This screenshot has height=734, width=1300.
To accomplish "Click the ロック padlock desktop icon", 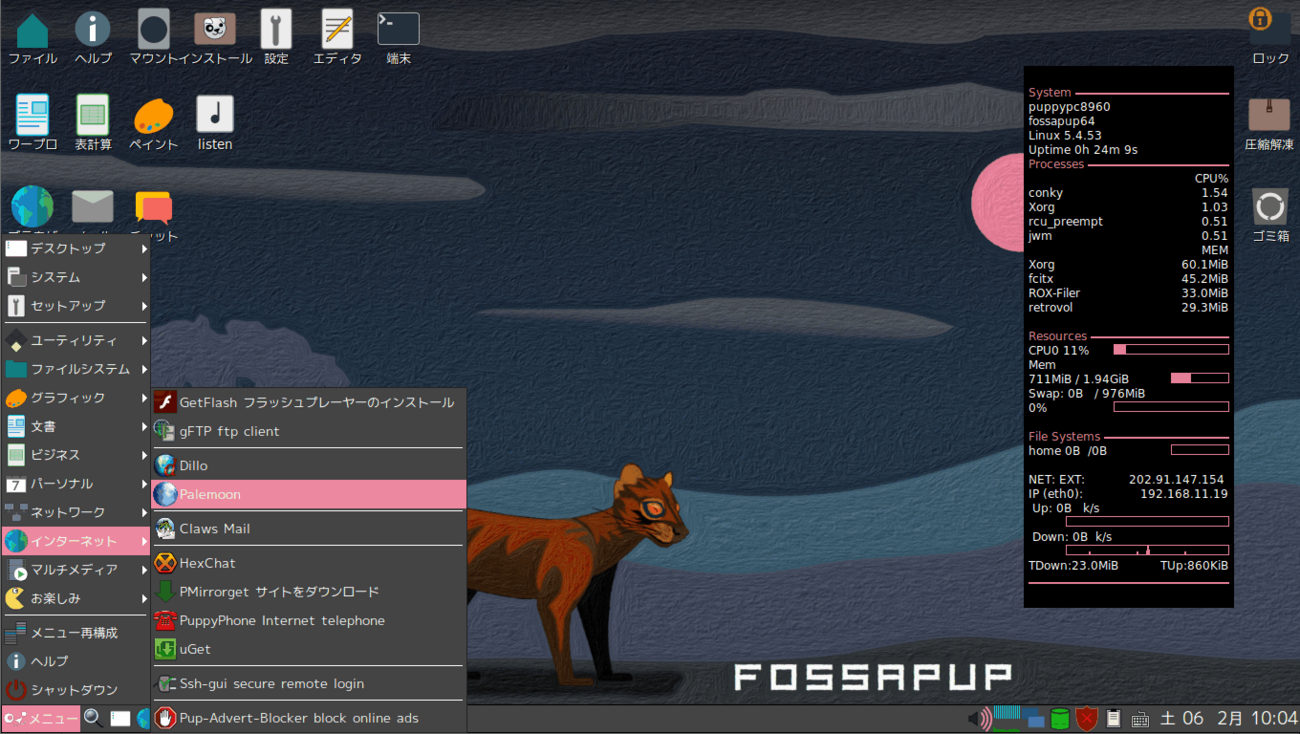I will tap(1270, 29).
